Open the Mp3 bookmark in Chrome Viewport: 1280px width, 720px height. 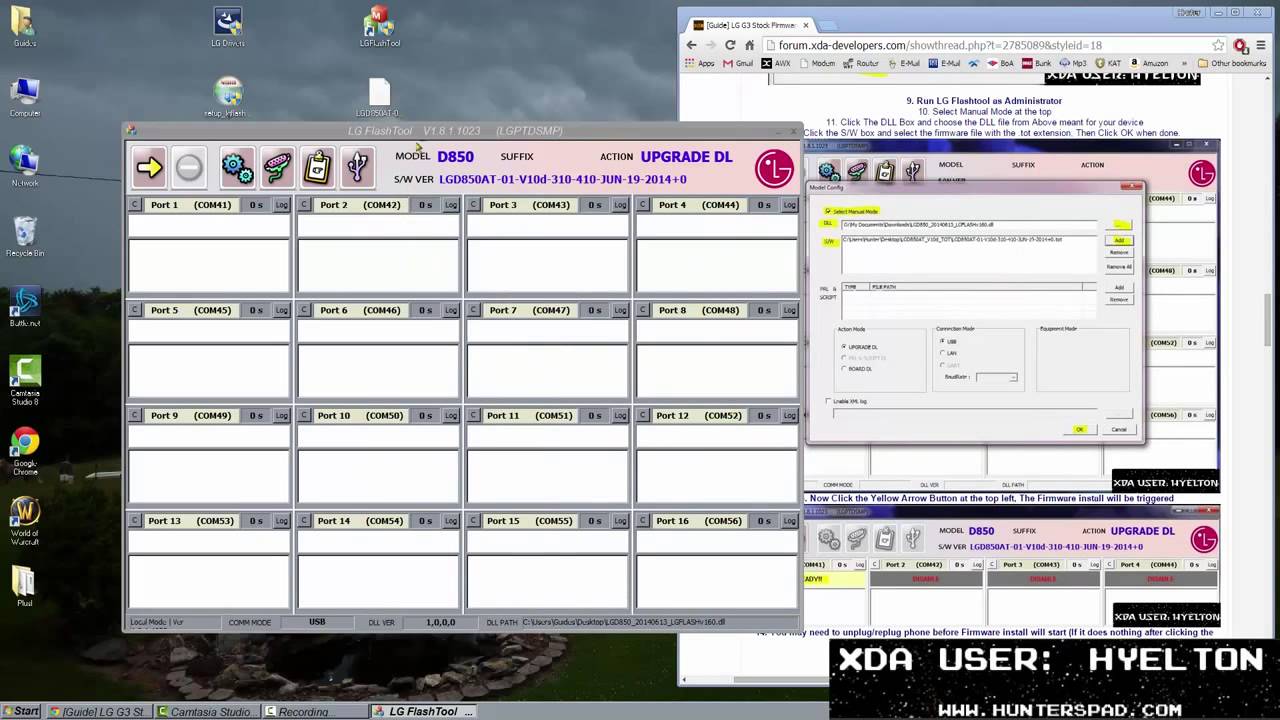[x=1071, y=63]
